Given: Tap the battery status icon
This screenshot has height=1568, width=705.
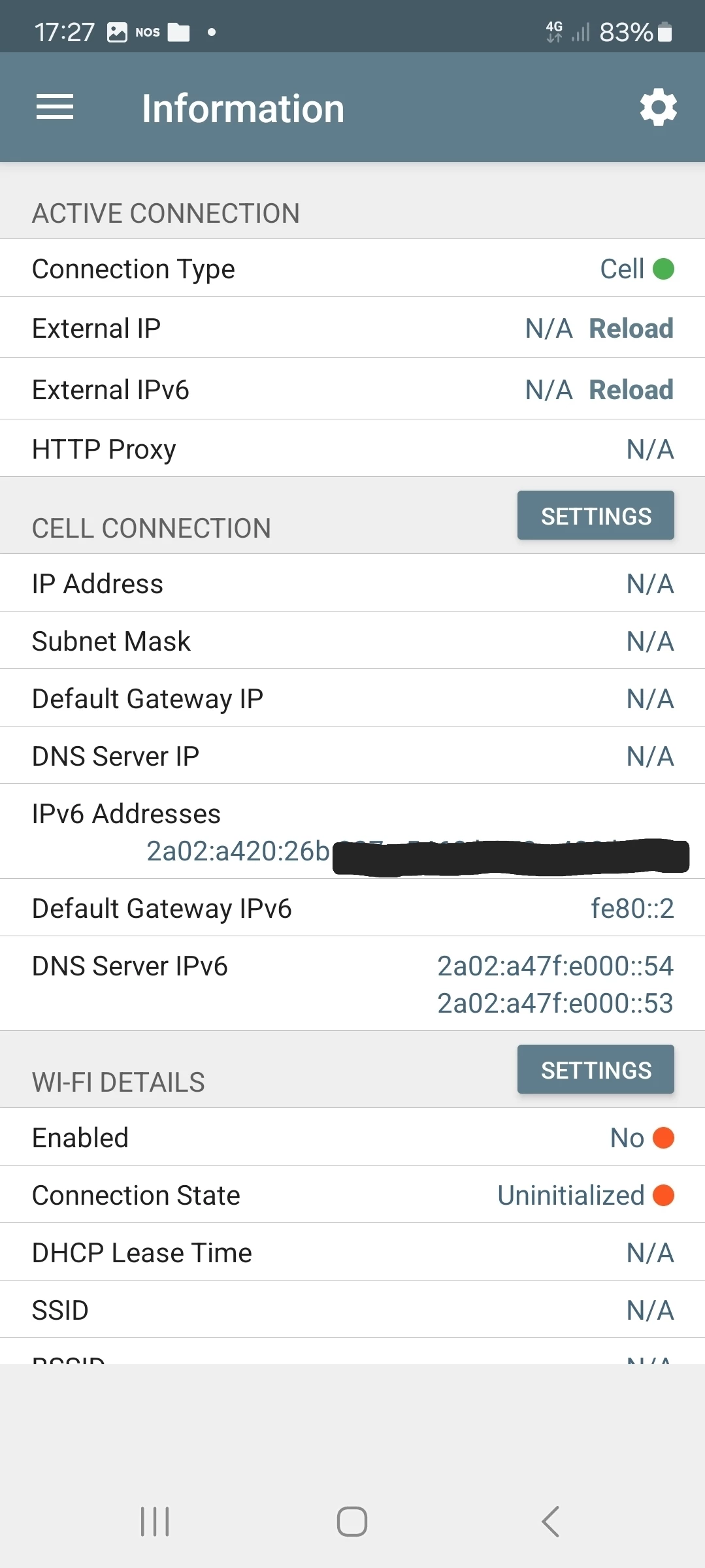Looking at the screenshot, I should point(664,32).
